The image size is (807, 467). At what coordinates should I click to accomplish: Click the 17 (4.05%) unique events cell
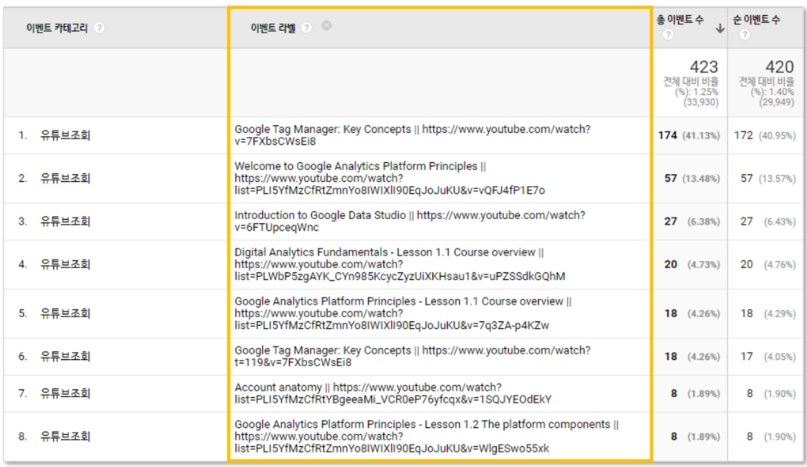tap(768, 356)
